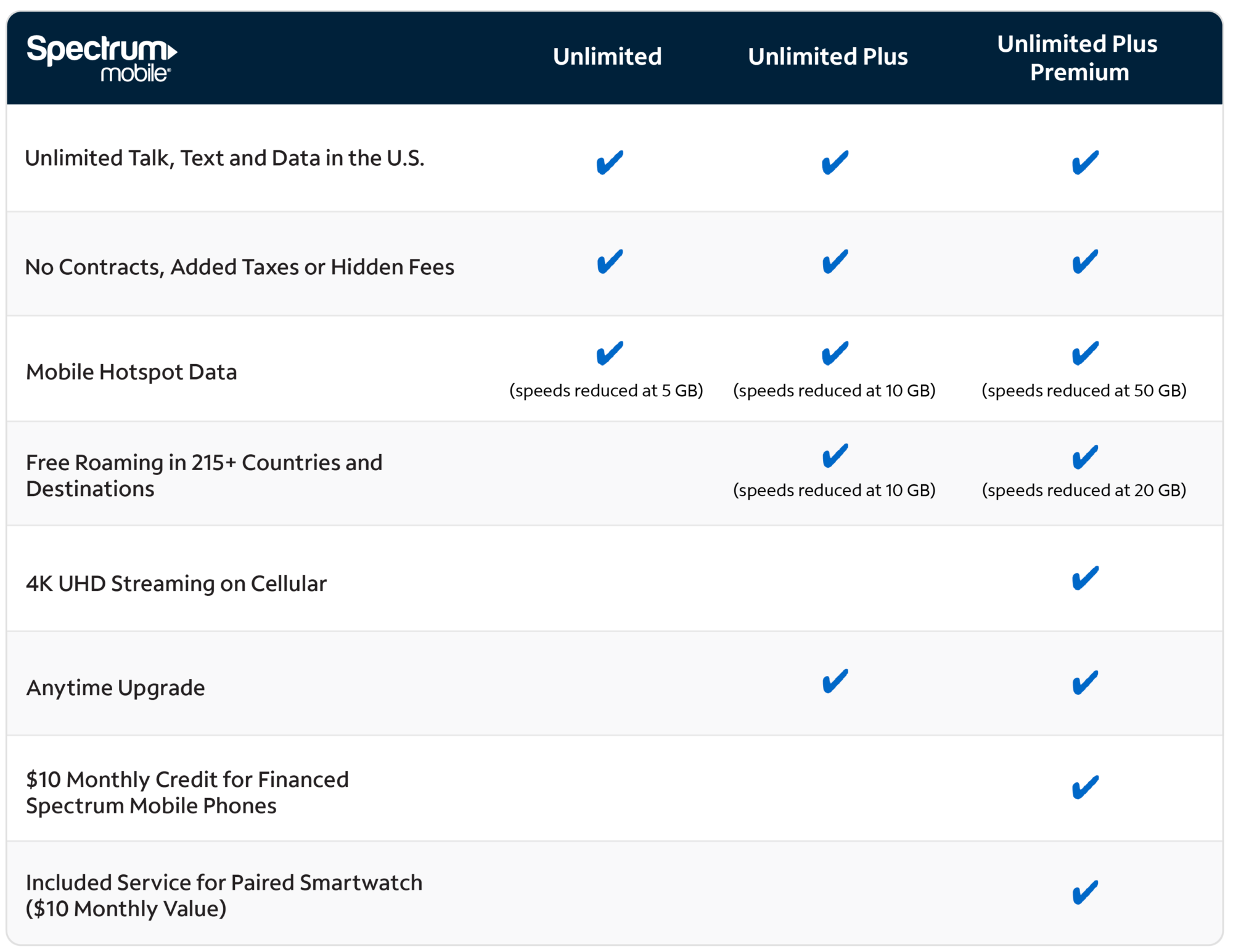Screen dimensions: 1233x952
Task: Select 'Unlimited Talk, Text and Data in the U.S.' text
Action: pyautogui.click(x=224, y=158)
